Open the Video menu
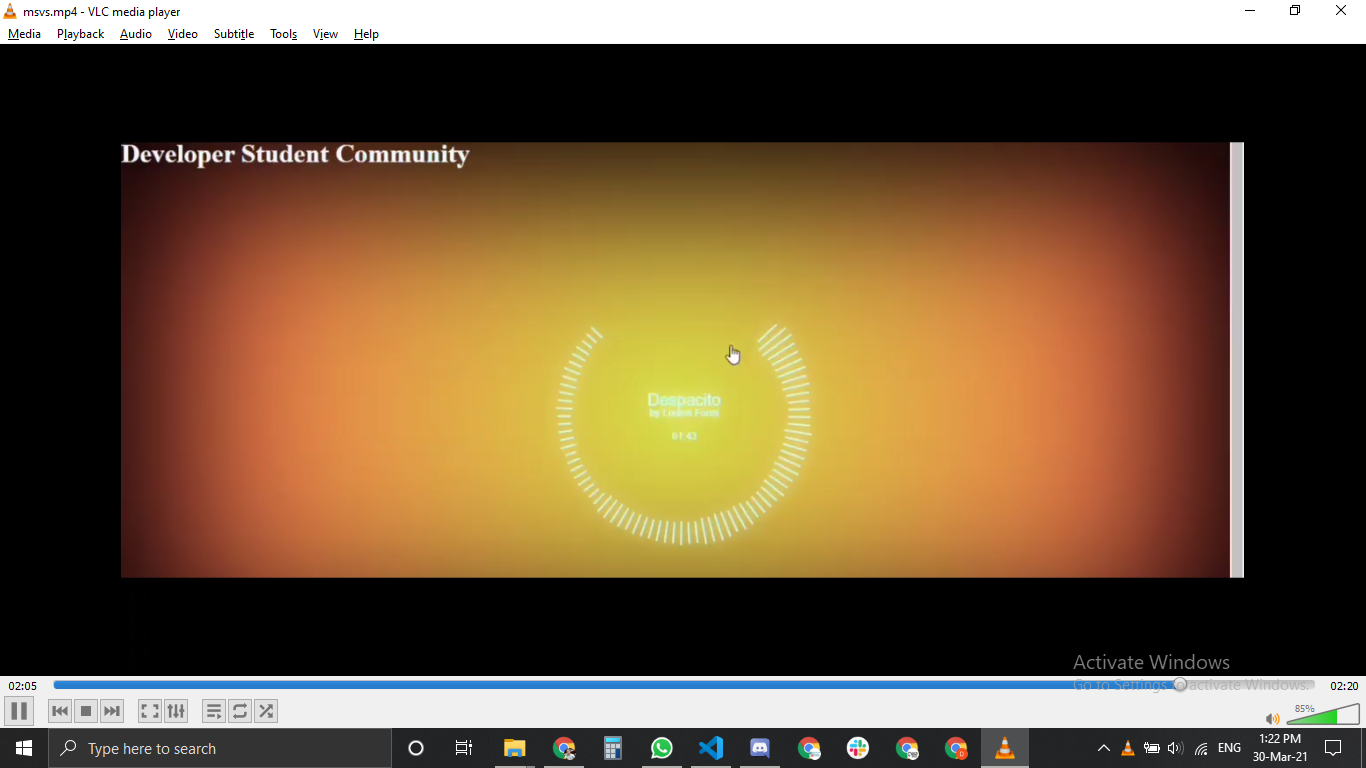This screenshot has width=1366, height=768. click(x=182, y=34)
